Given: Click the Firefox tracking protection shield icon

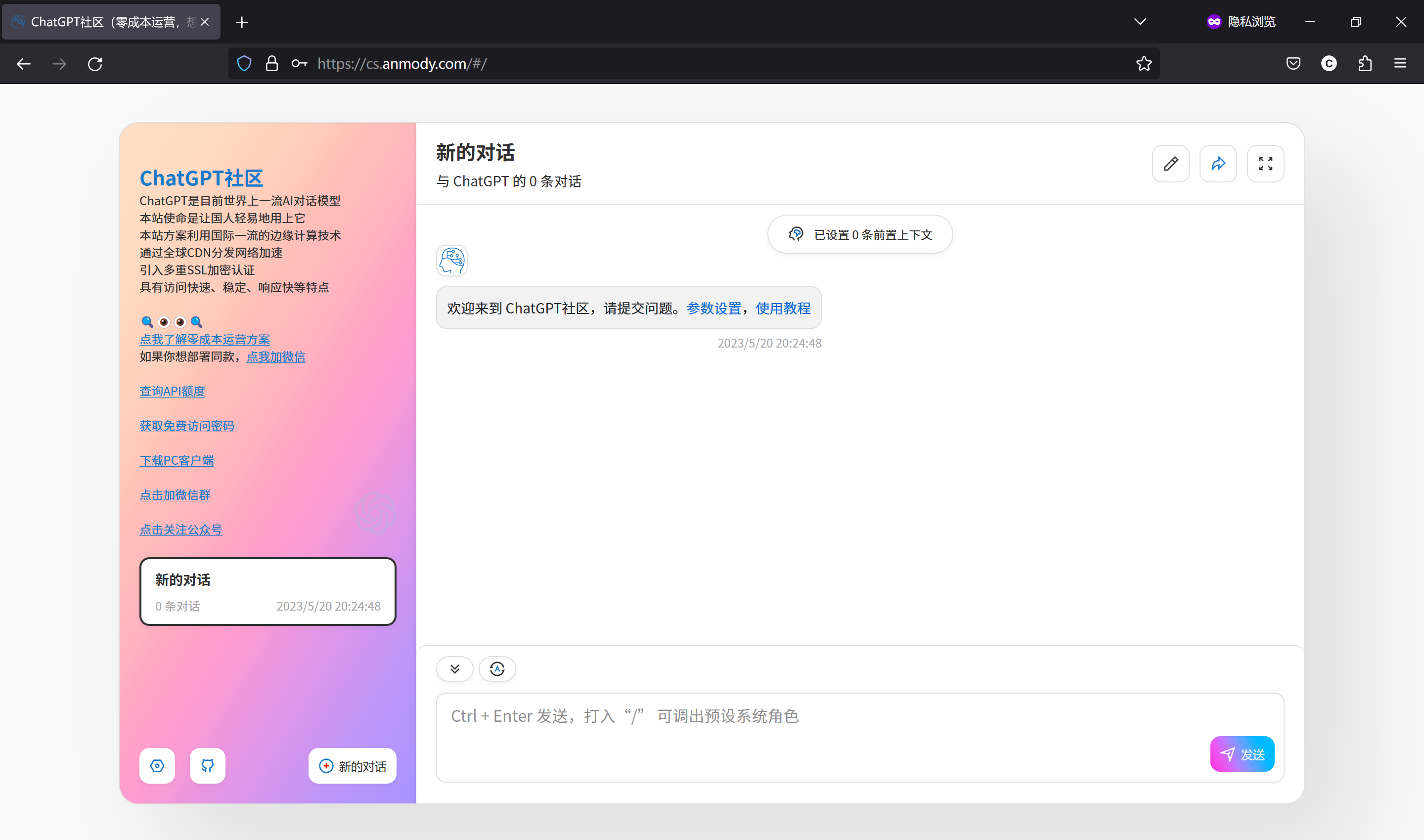Looking at the screenshot, I should [244, 63].
